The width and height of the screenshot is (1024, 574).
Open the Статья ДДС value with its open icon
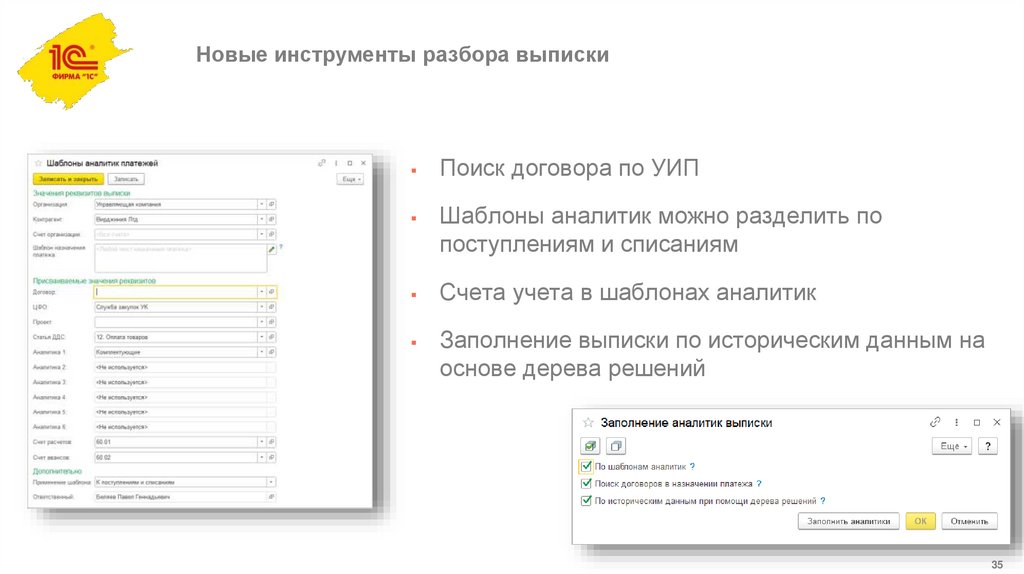click(x=272, y=337)
